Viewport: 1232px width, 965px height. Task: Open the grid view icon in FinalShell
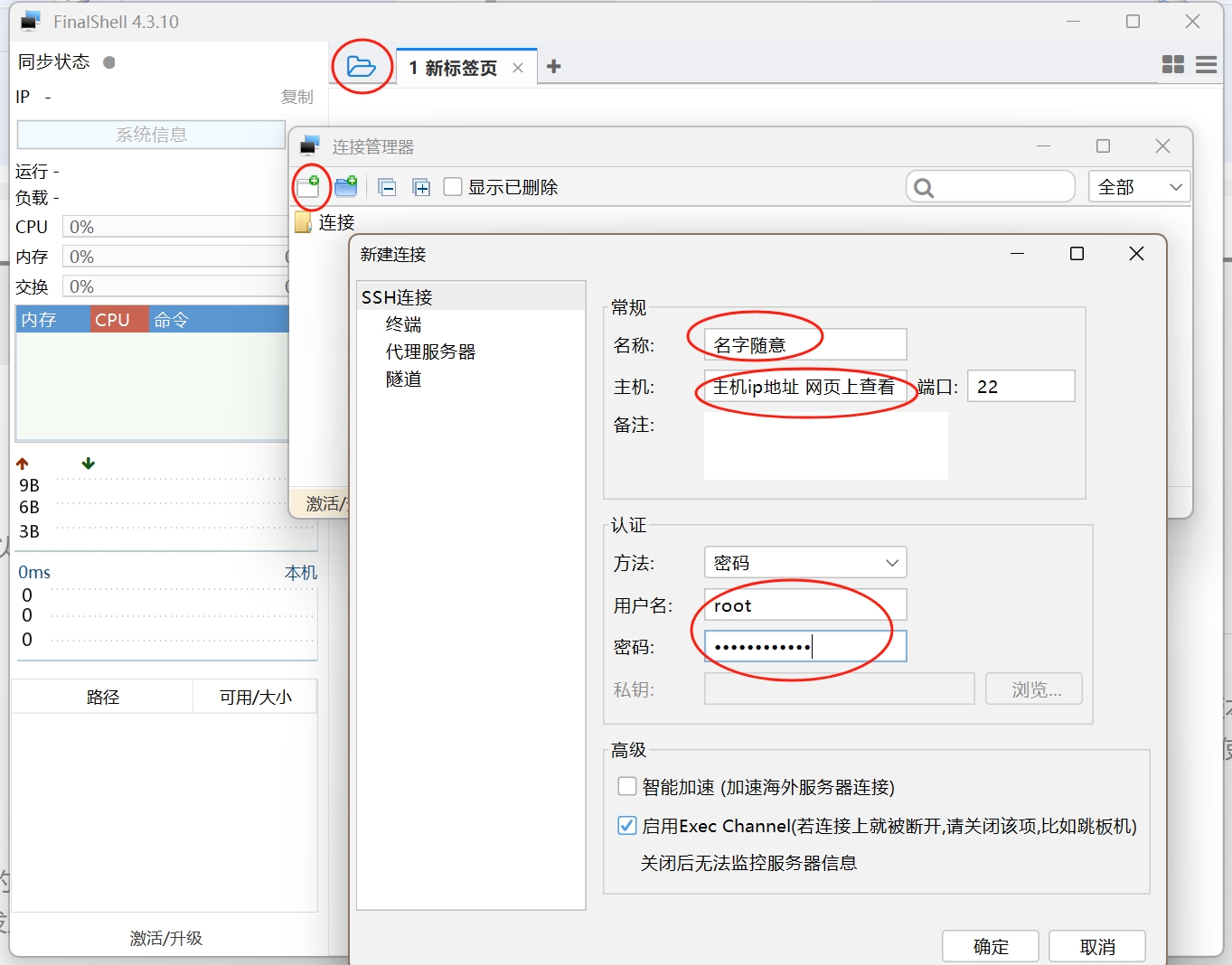click(x=1173, y=64)
